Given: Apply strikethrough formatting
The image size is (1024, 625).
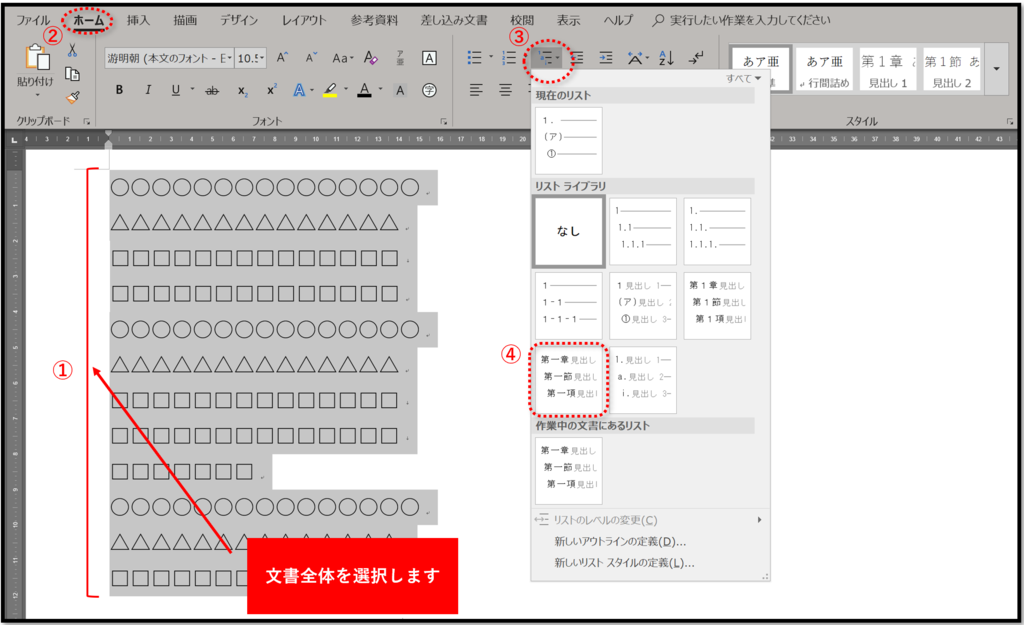Looking at the screenshot, I should 210,88.
